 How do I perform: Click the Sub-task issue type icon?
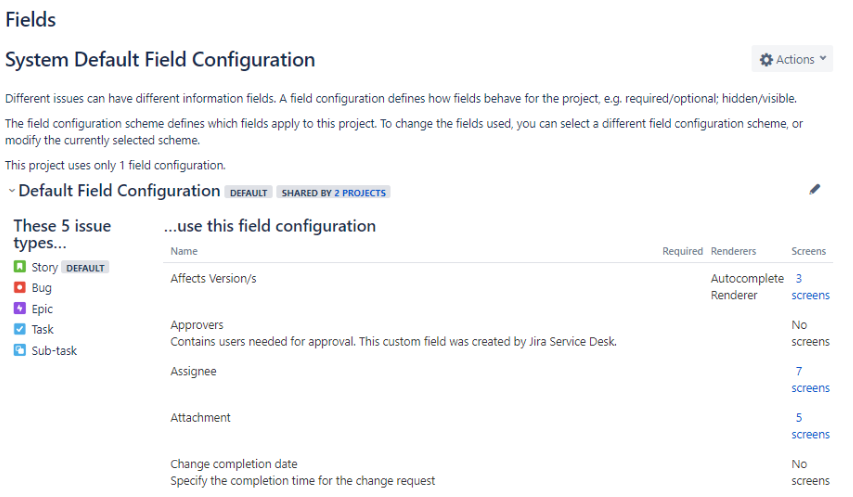tap(20, 350)
